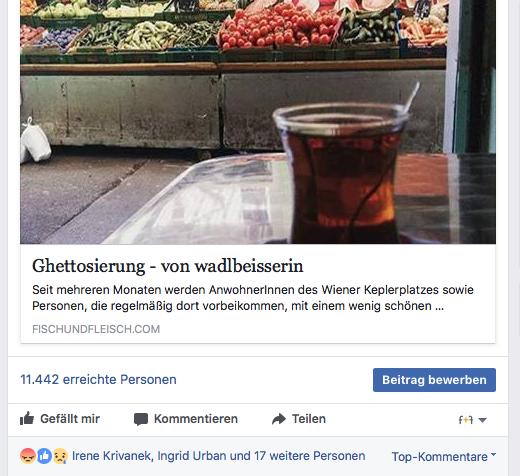This screenshot has height=476, width=520.
Task: Click the Beitrag bewerben button
Action: [x=434, y=380]
